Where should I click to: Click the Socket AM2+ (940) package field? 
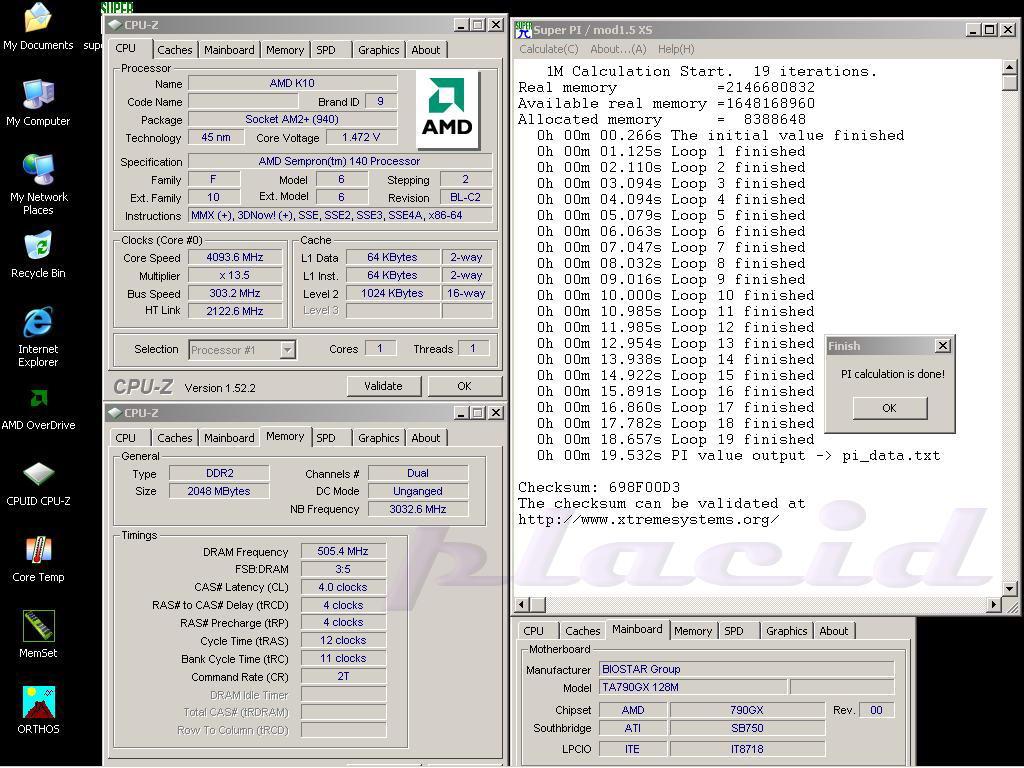[x=292, y=120]
